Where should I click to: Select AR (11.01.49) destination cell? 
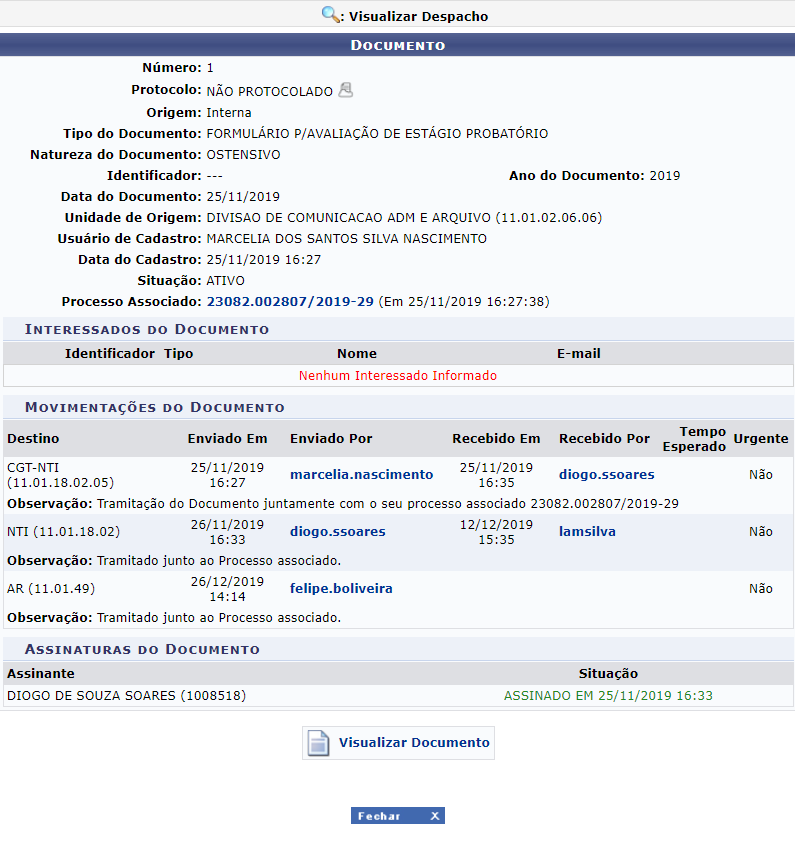coord(51,589)
